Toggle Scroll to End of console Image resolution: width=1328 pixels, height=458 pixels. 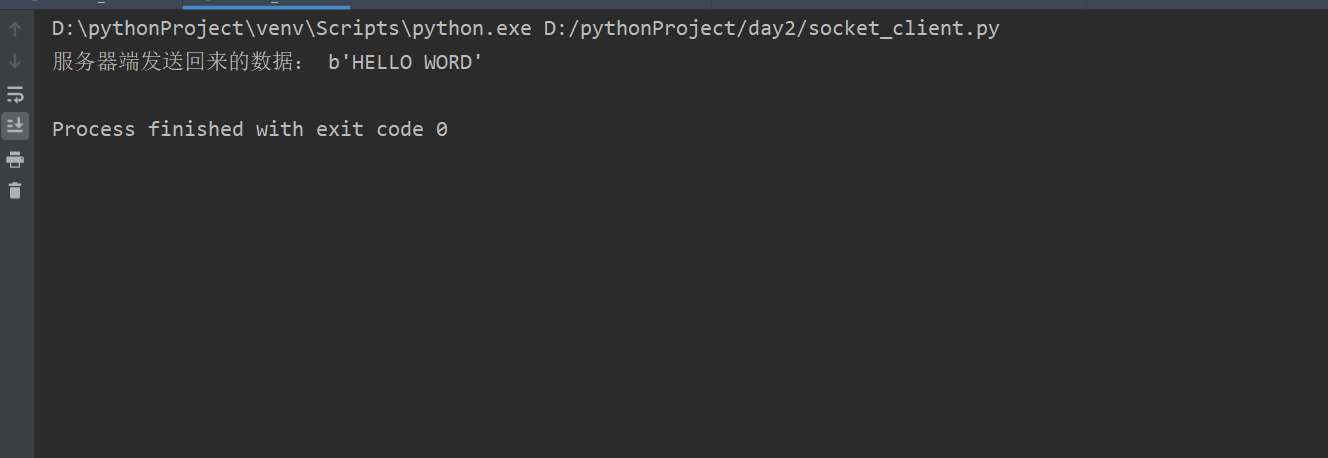[x=15, y=126]
